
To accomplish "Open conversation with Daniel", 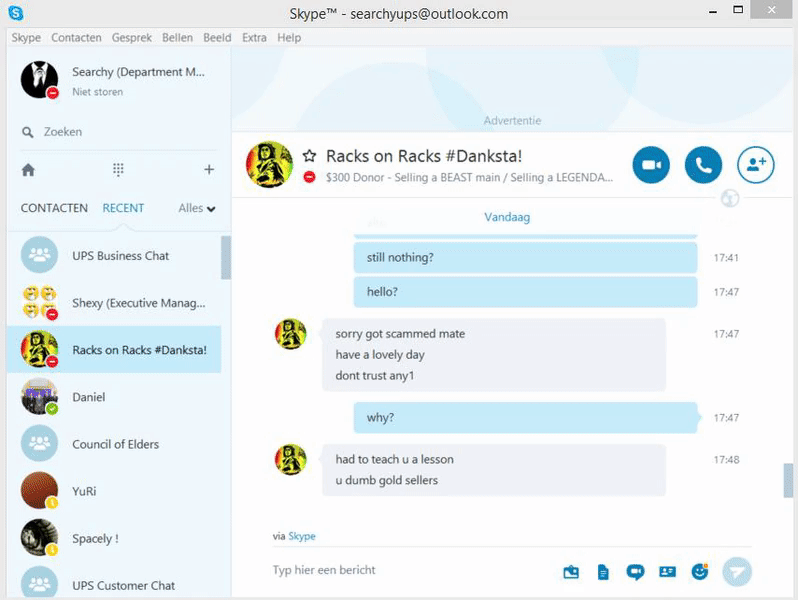I will (x=114, y=397).
